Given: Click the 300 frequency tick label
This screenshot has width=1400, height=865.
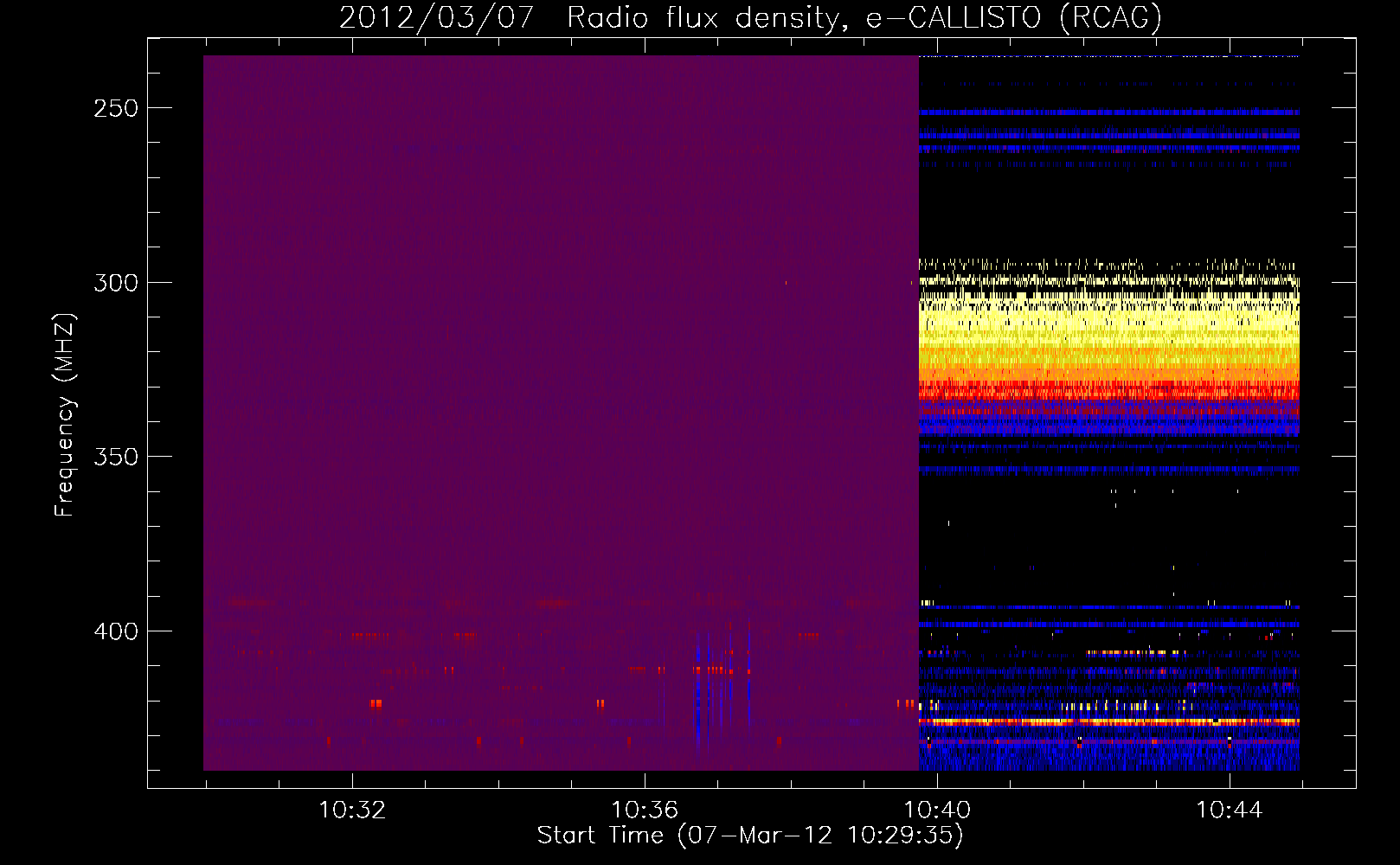Looking at the screenshot, I should pyautogui.click(x=116, y=283).
